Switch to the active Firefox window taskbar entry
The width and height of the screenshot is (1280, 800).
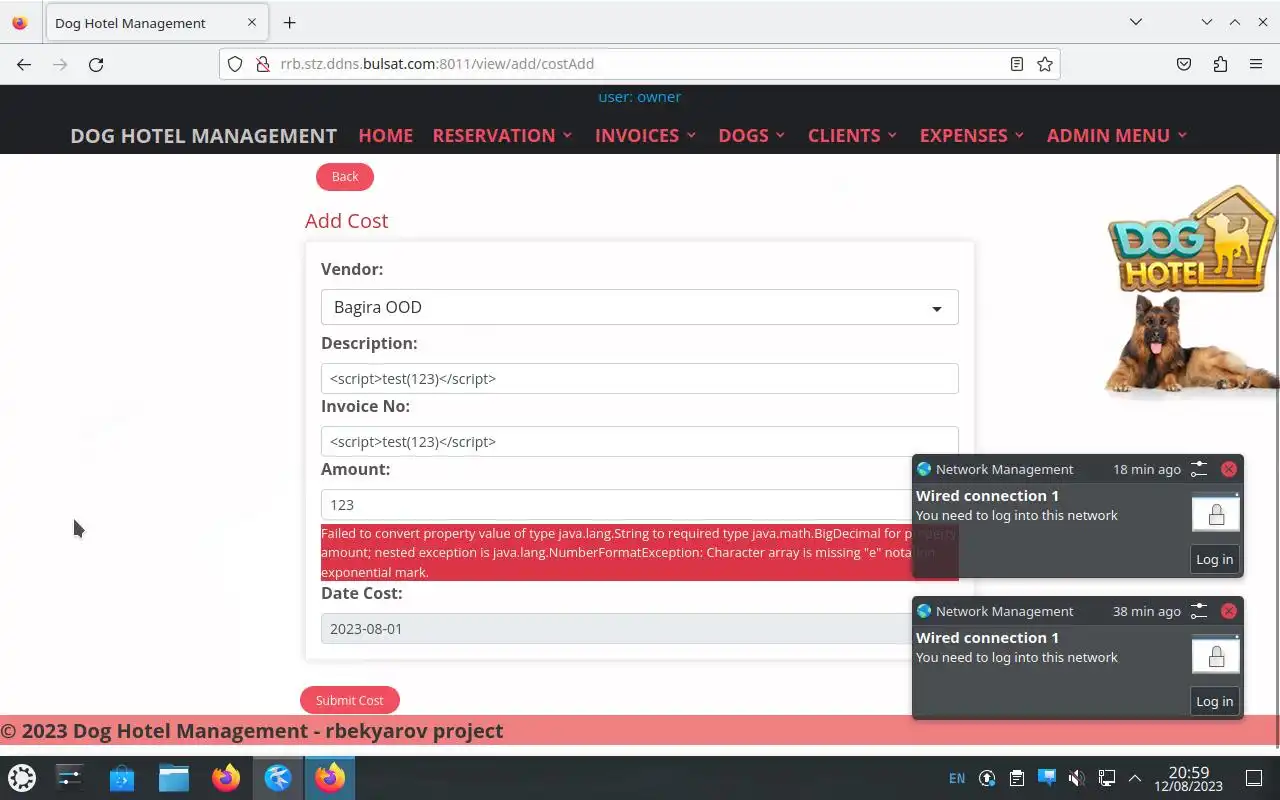pyautogui.click(x=330, y=778)
